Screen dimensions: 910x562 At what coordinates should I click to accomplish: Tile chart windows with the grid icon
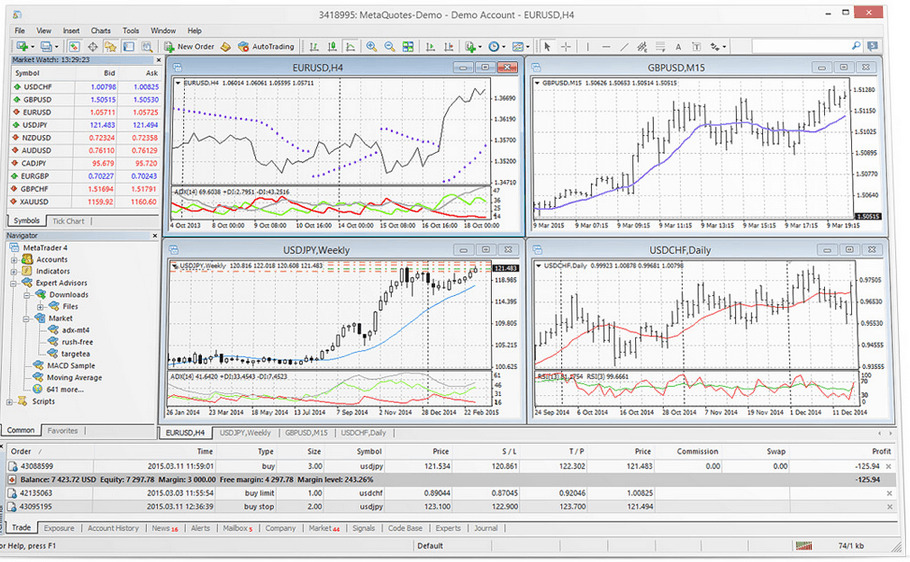pyautogui.click(x=408, y=46)
